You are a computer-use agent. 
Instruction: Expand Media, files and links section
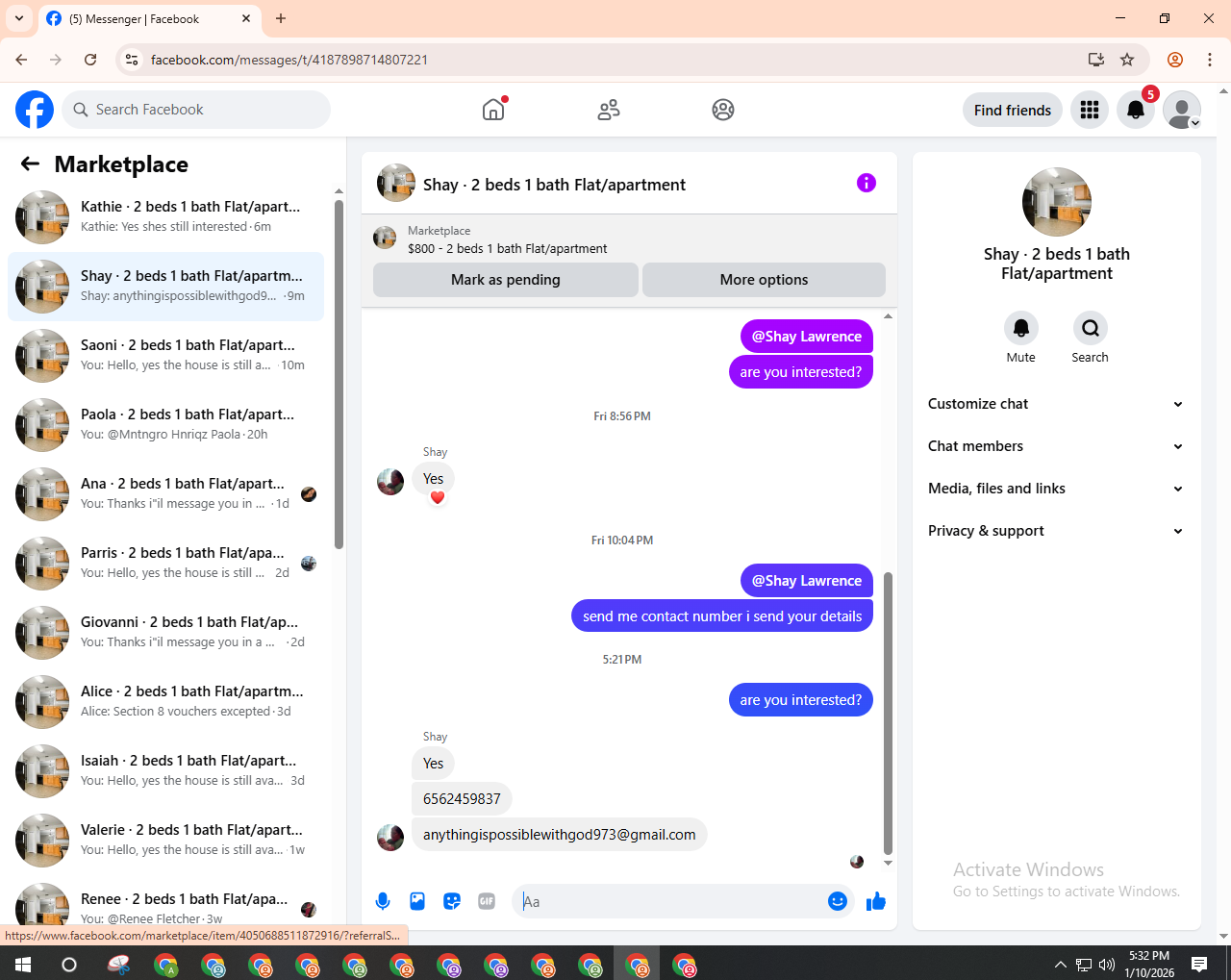tap(1056, 489)
